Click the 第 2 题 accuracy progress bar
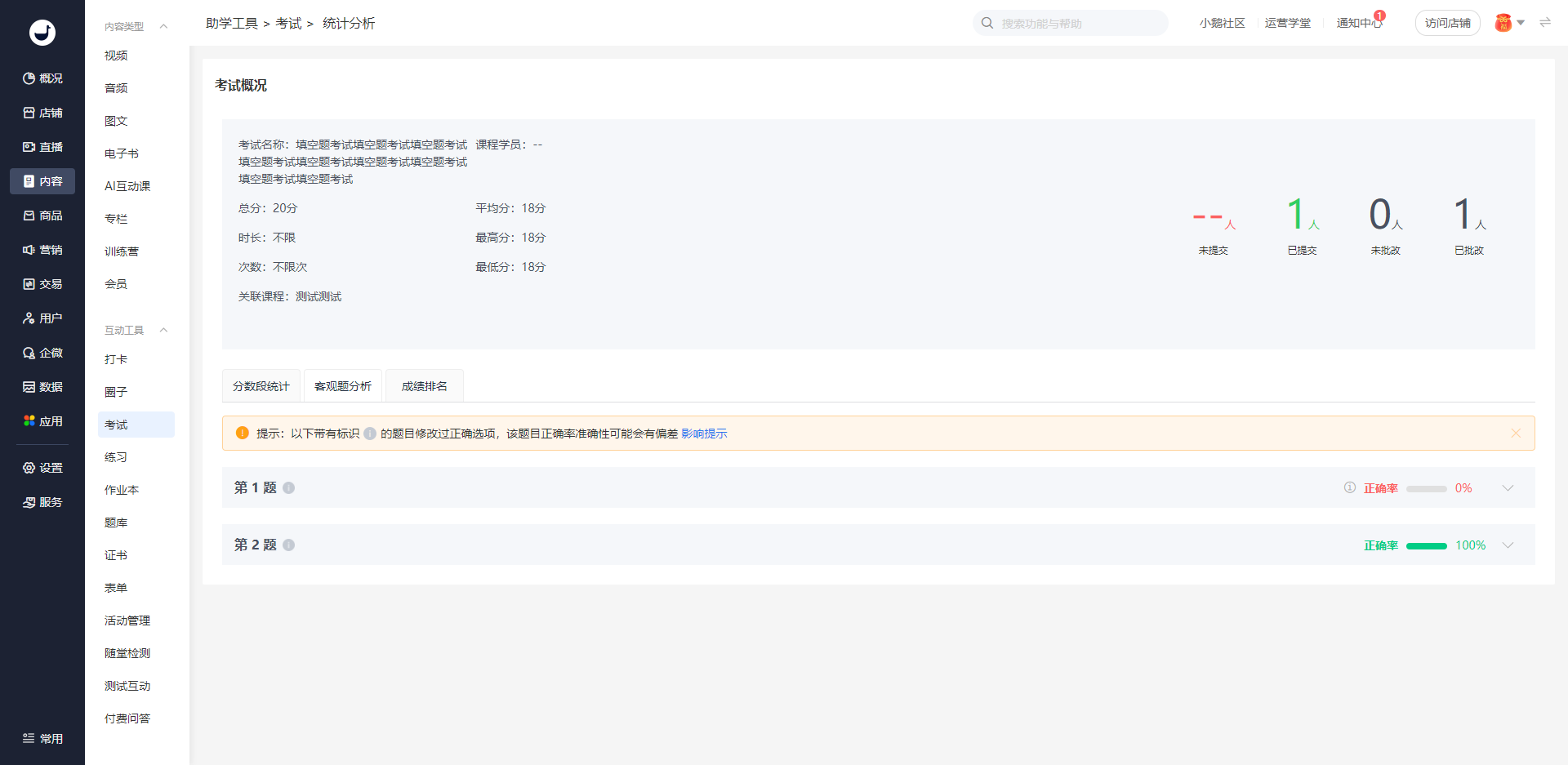This screenshot has width=1568, height=765. click(1426, 545)
